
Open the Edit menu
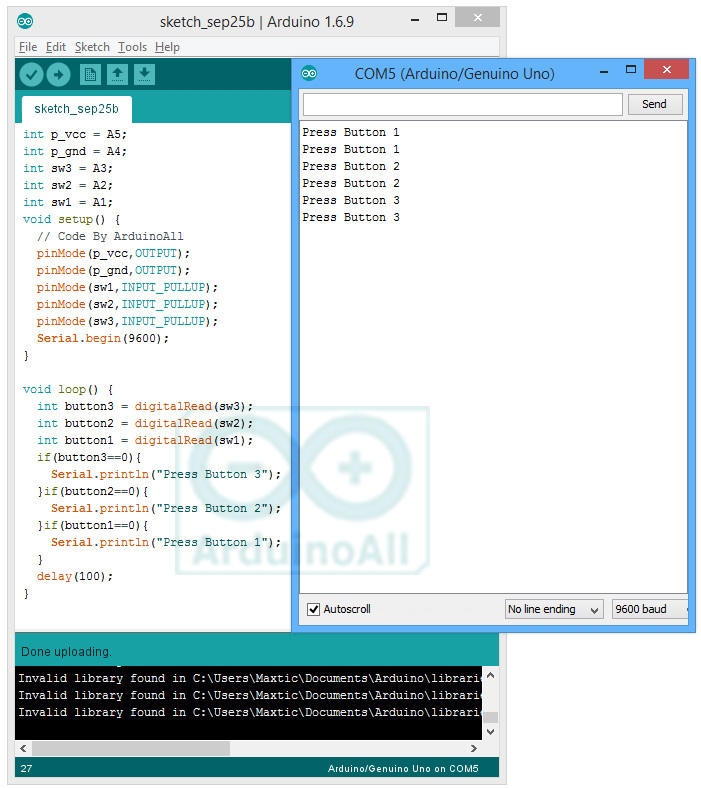click(56, 47)
